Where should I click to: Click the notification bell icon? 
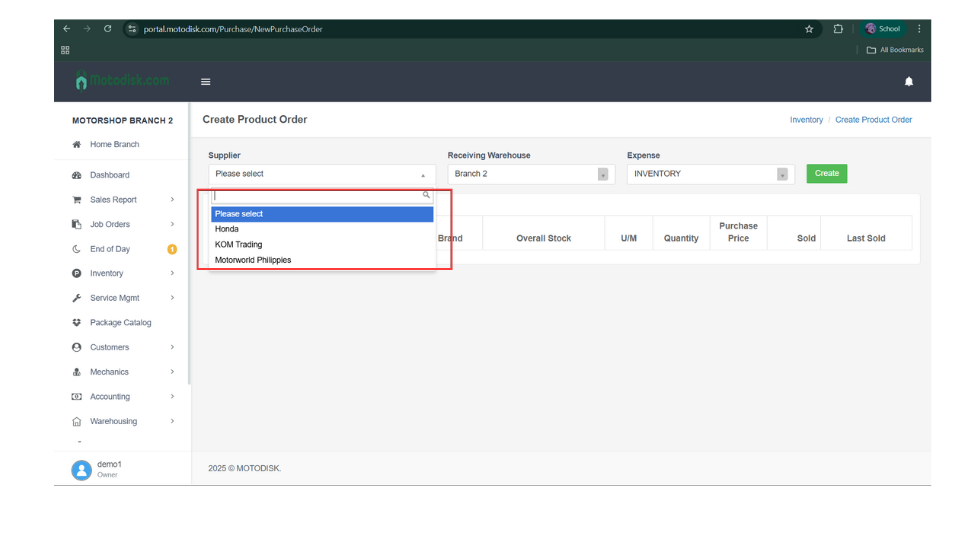[x=908, y=81]
